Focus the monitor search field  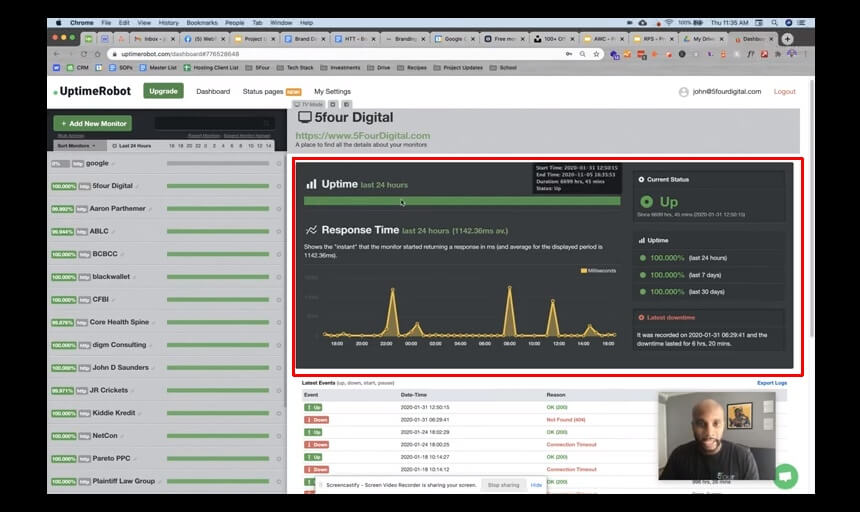coord(214,123)
